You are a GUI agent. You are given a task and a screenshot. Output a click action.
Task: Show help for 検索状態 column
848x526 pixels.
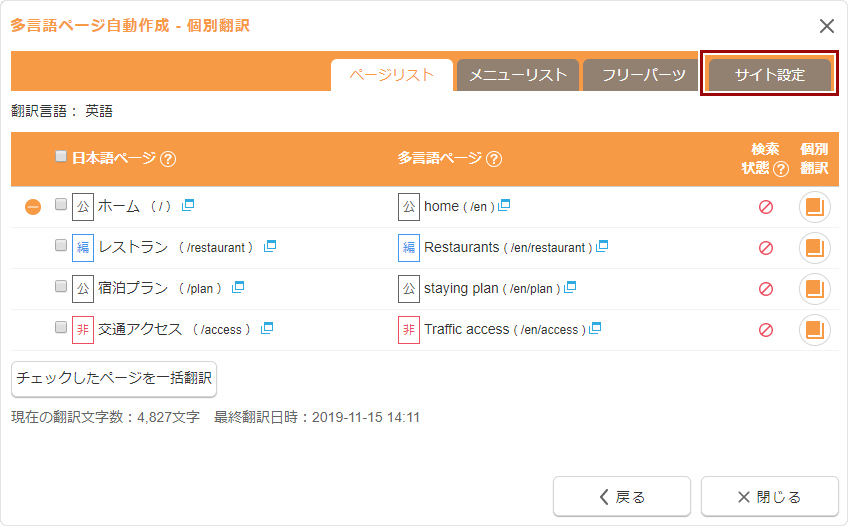coord(780,169)
